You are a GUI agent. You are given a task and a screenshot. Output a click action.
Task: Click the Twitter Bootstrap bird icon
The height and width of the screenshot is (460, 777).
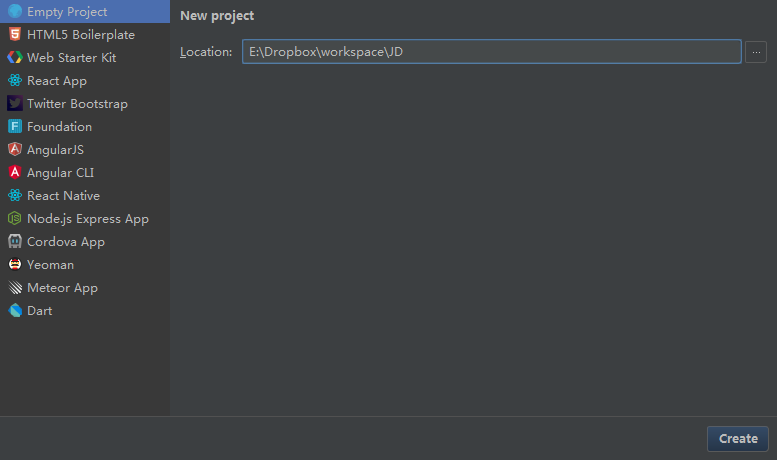15,103
